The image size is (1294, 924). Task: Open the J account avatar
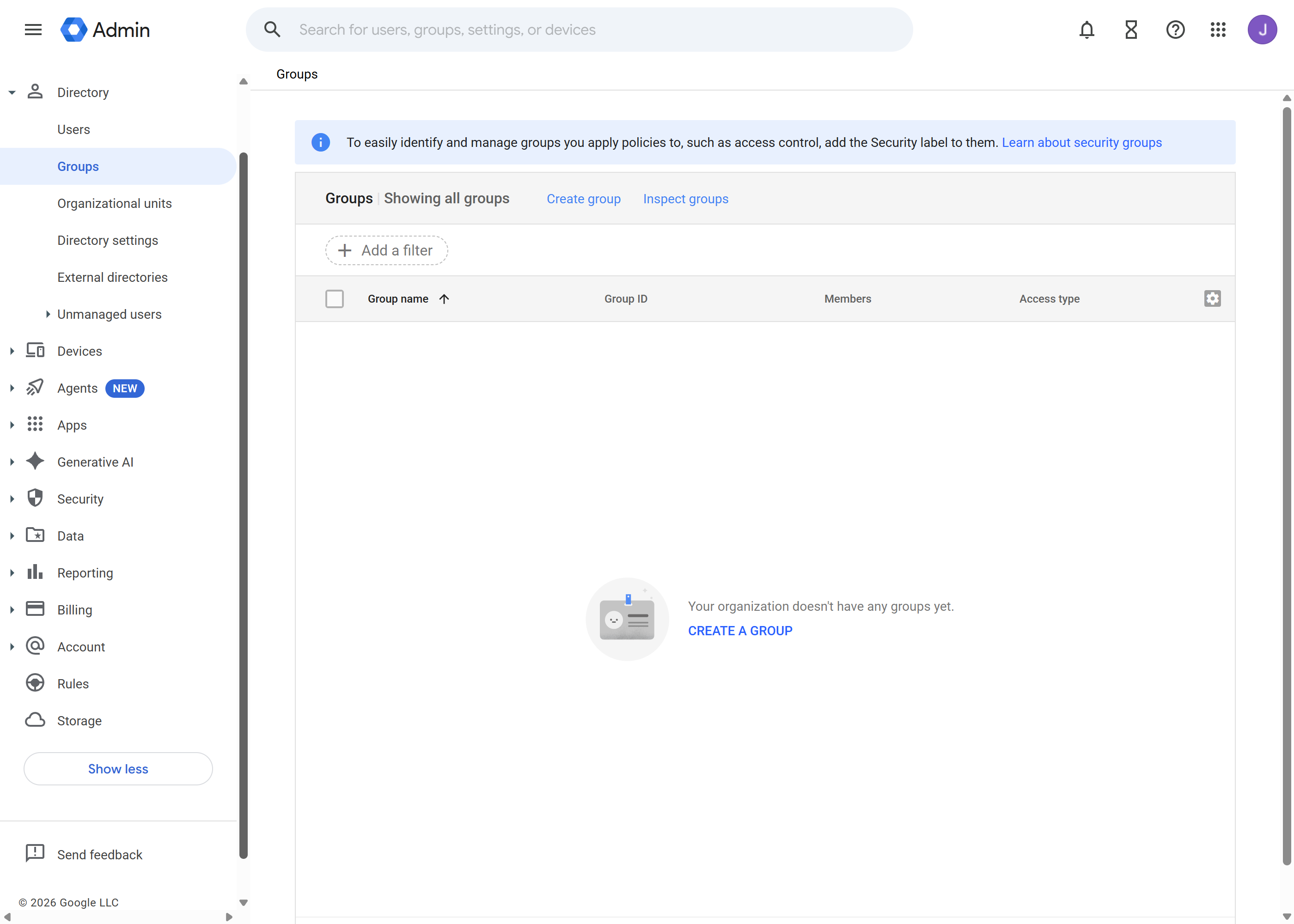click(x=1262, y=30)
